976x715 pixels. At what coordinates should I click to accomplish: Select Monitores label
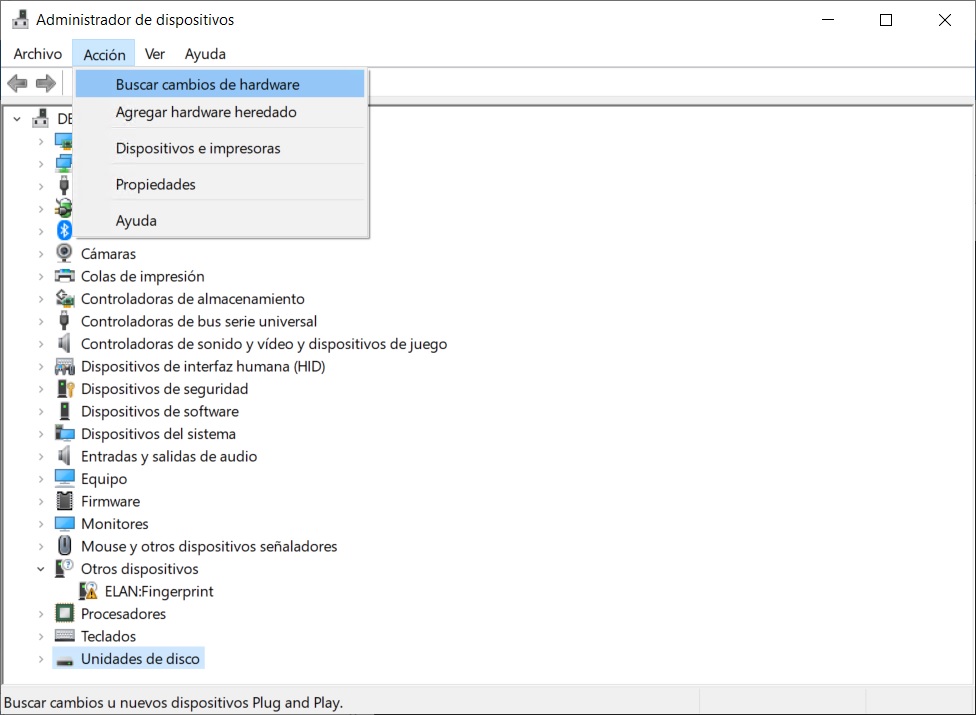(115, 524)
